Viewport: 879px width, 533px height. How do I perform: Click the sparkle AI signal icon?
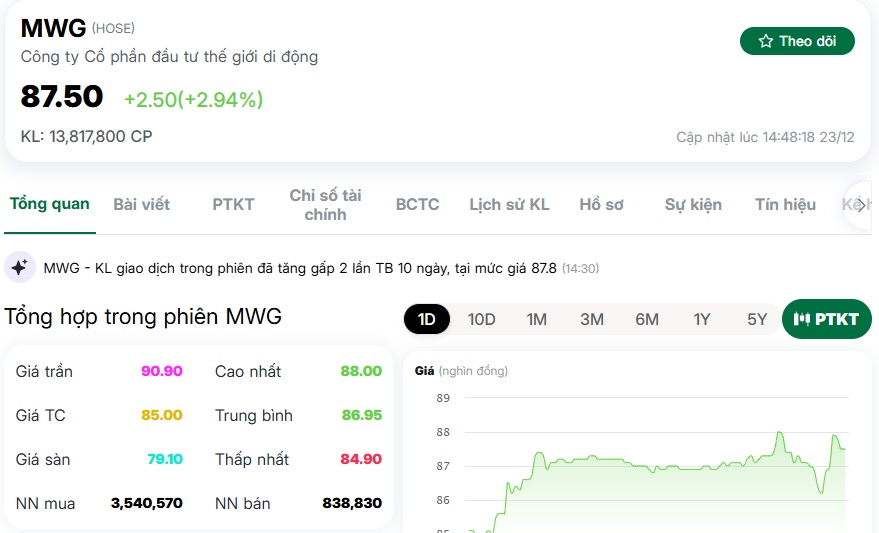point(20,268)
